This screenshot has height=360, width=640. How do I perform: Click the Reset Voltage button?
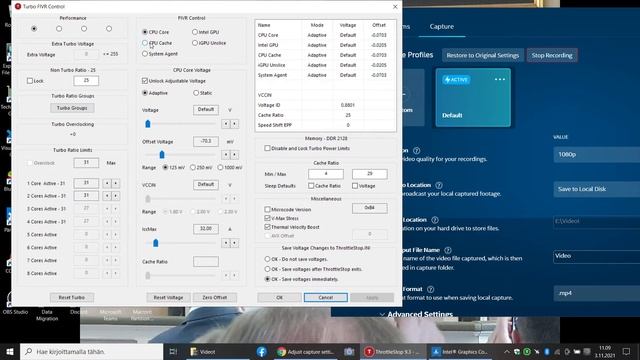(168, 297)
